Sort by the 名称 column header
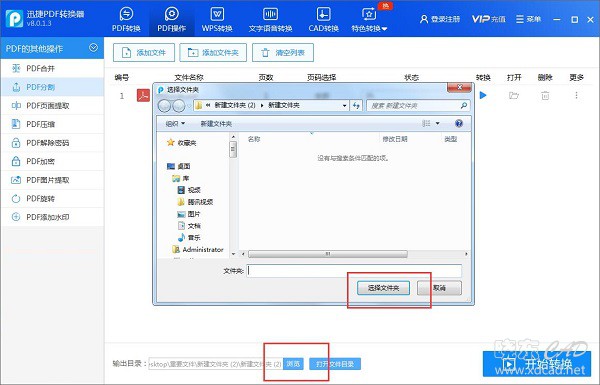 coord(254,139)
